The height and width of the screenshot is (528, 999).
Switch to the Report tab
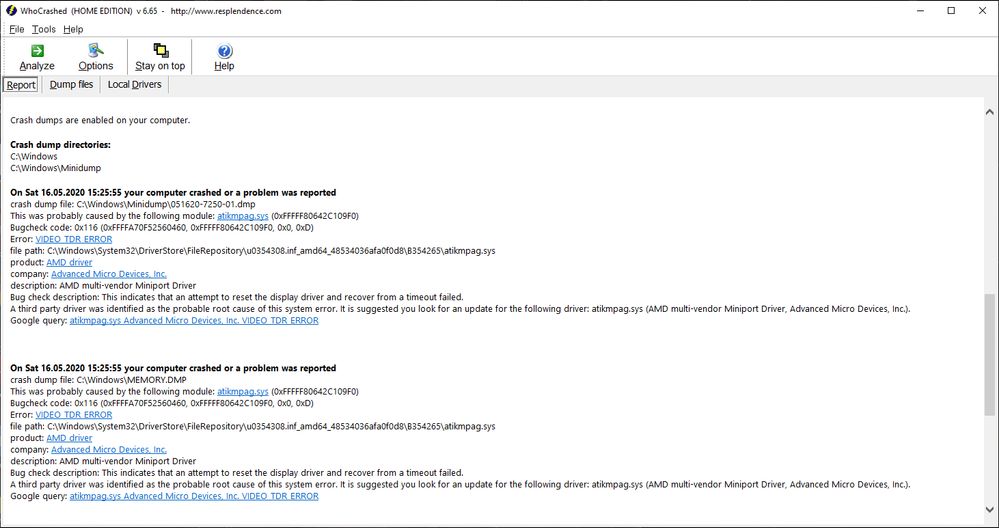[21, 85]
